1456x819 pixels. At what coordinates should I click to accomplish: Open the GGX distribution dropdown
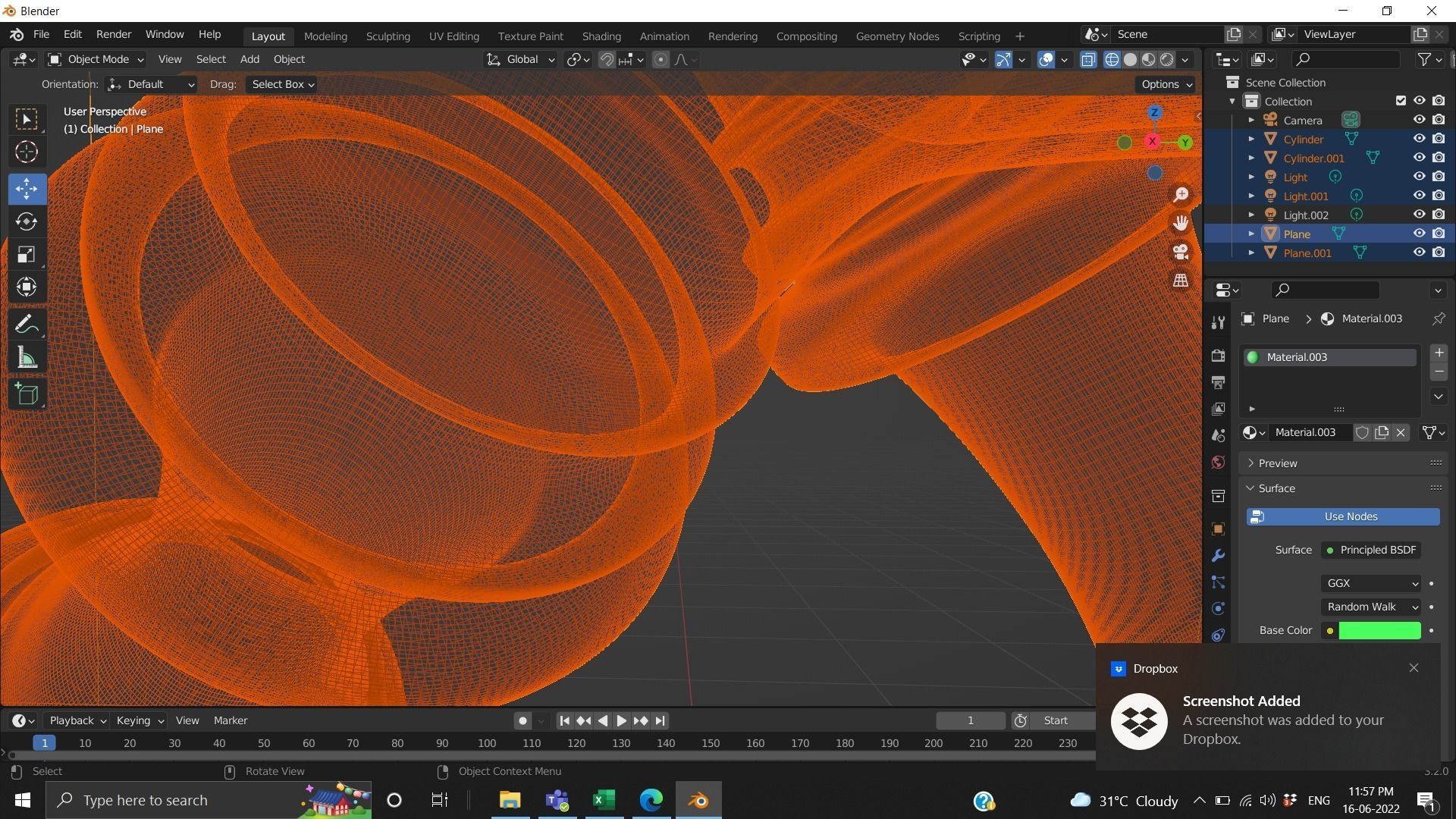pos(1371,583)
